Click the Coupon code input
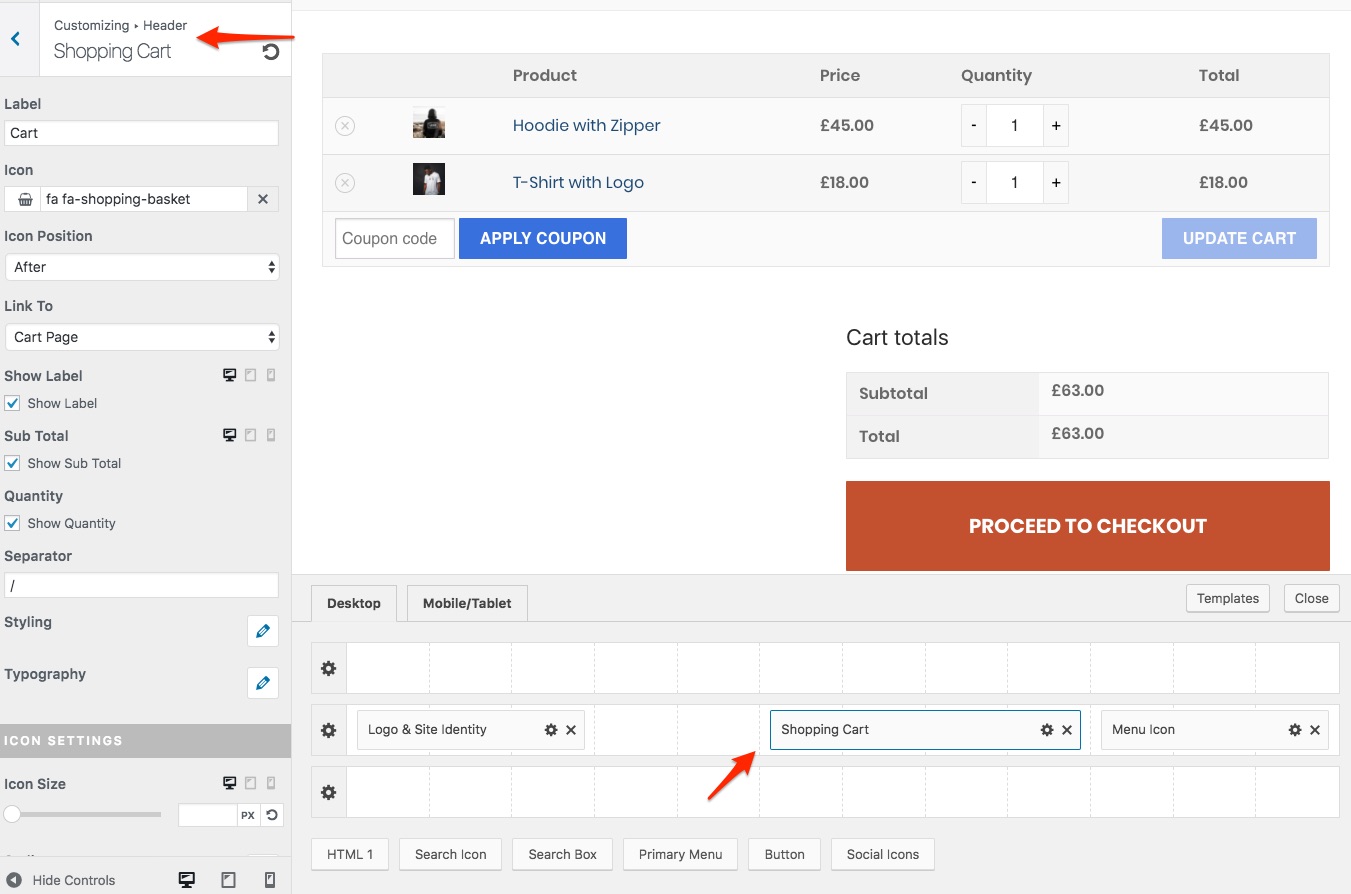 pos(395,239)
